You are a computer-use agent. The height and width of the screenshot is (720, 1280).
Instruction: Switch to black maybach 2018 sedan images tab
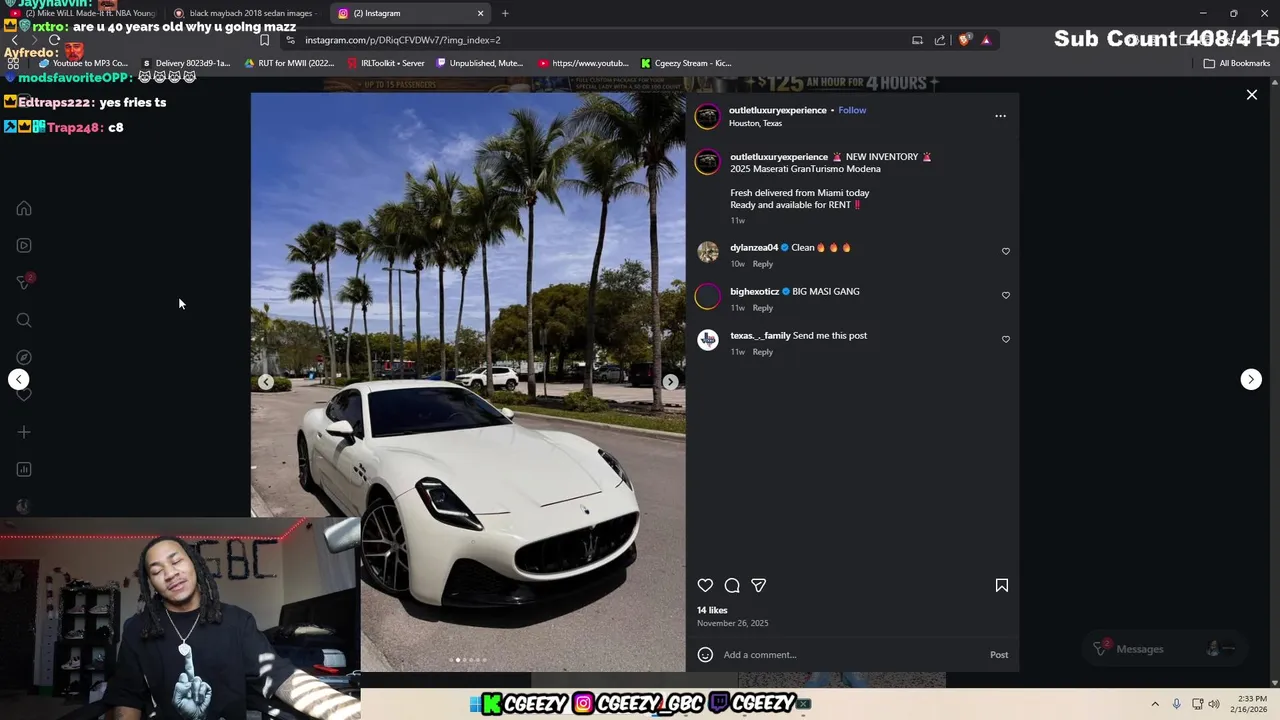point(250,13)
